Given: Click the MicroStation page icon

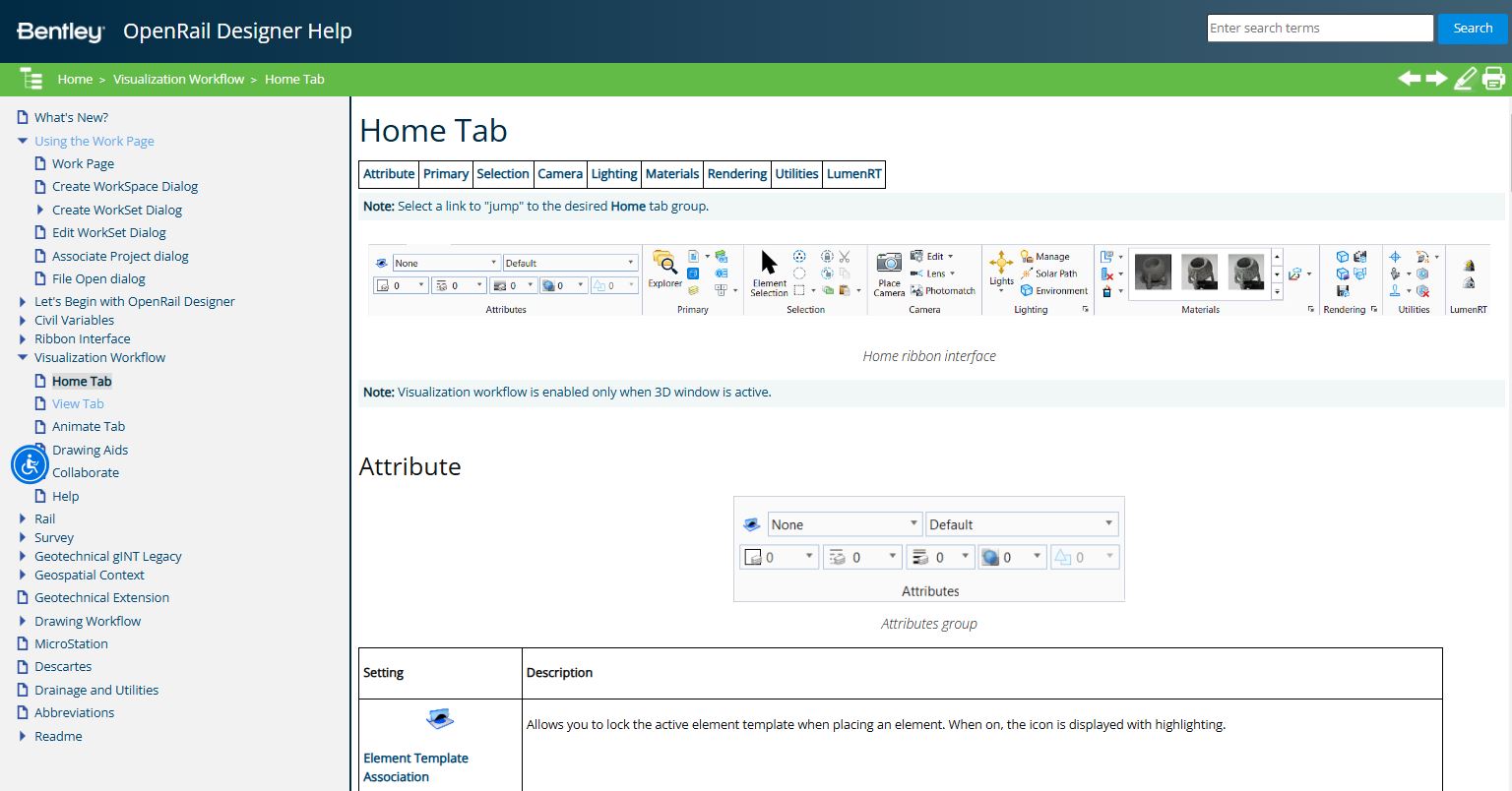Looking at the screenshot, I should pos(23,643).
